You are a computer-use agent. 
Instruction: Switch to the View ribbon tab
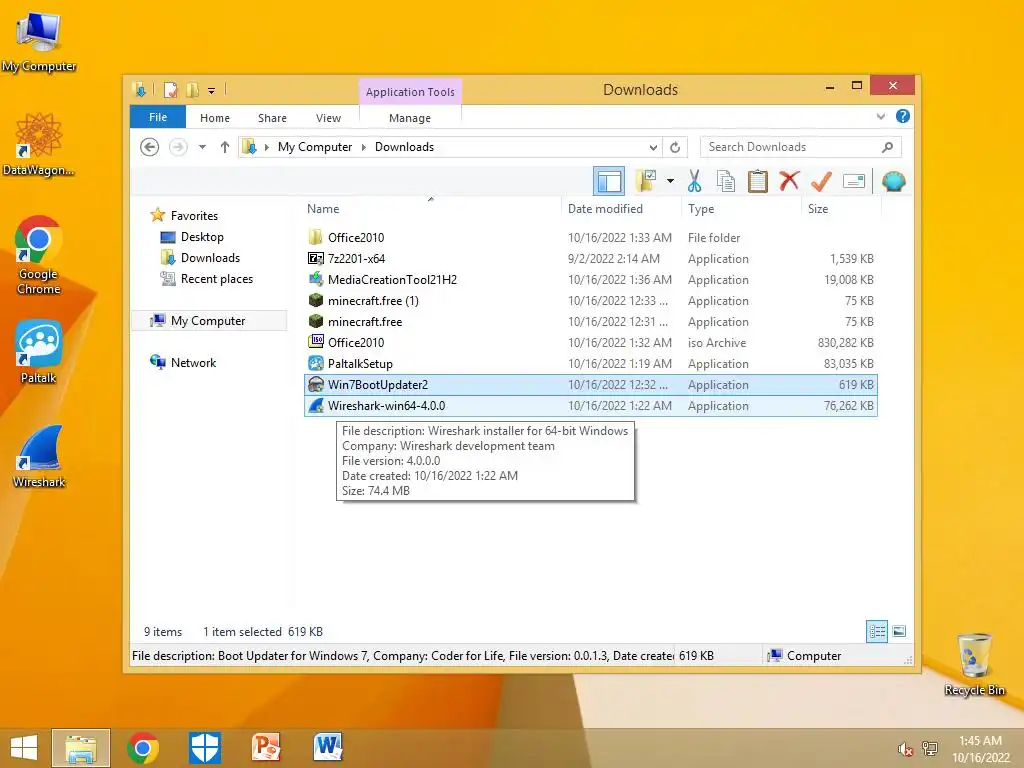[328, 118]
